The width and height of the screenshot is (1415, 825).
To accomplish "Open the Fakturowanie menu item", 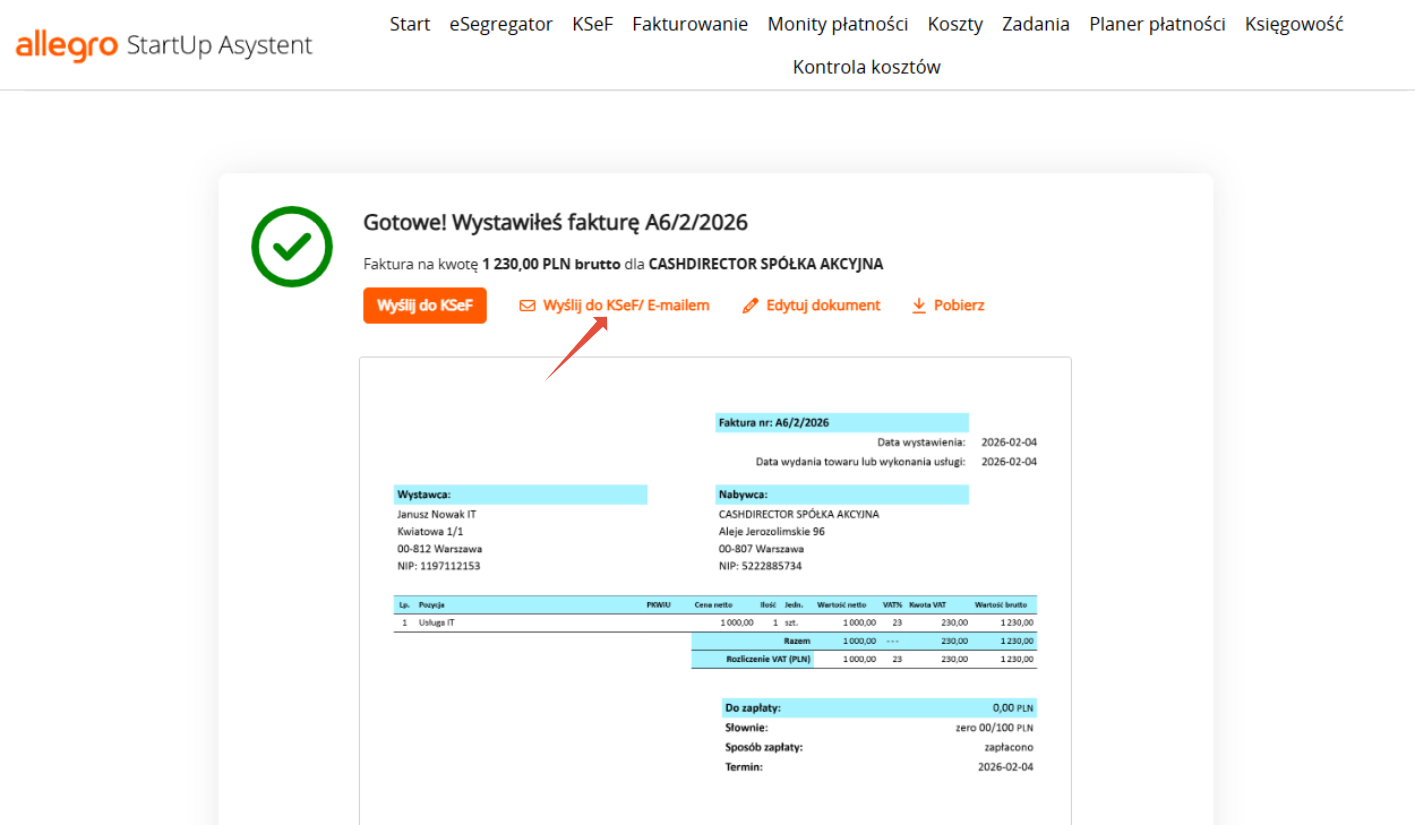I will (690, 24).
